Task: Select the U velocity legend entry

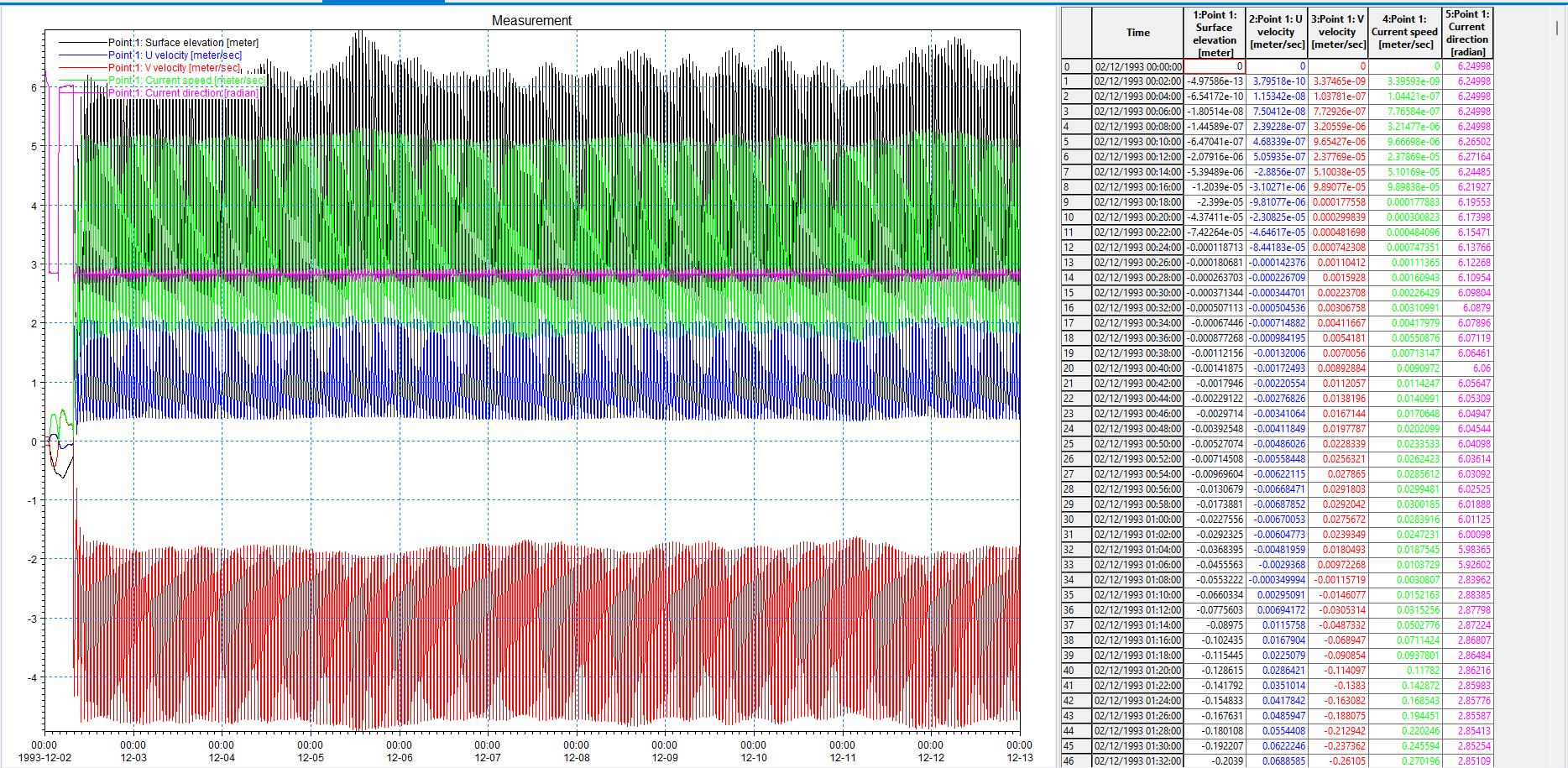Action: click(x=175, y=55)
